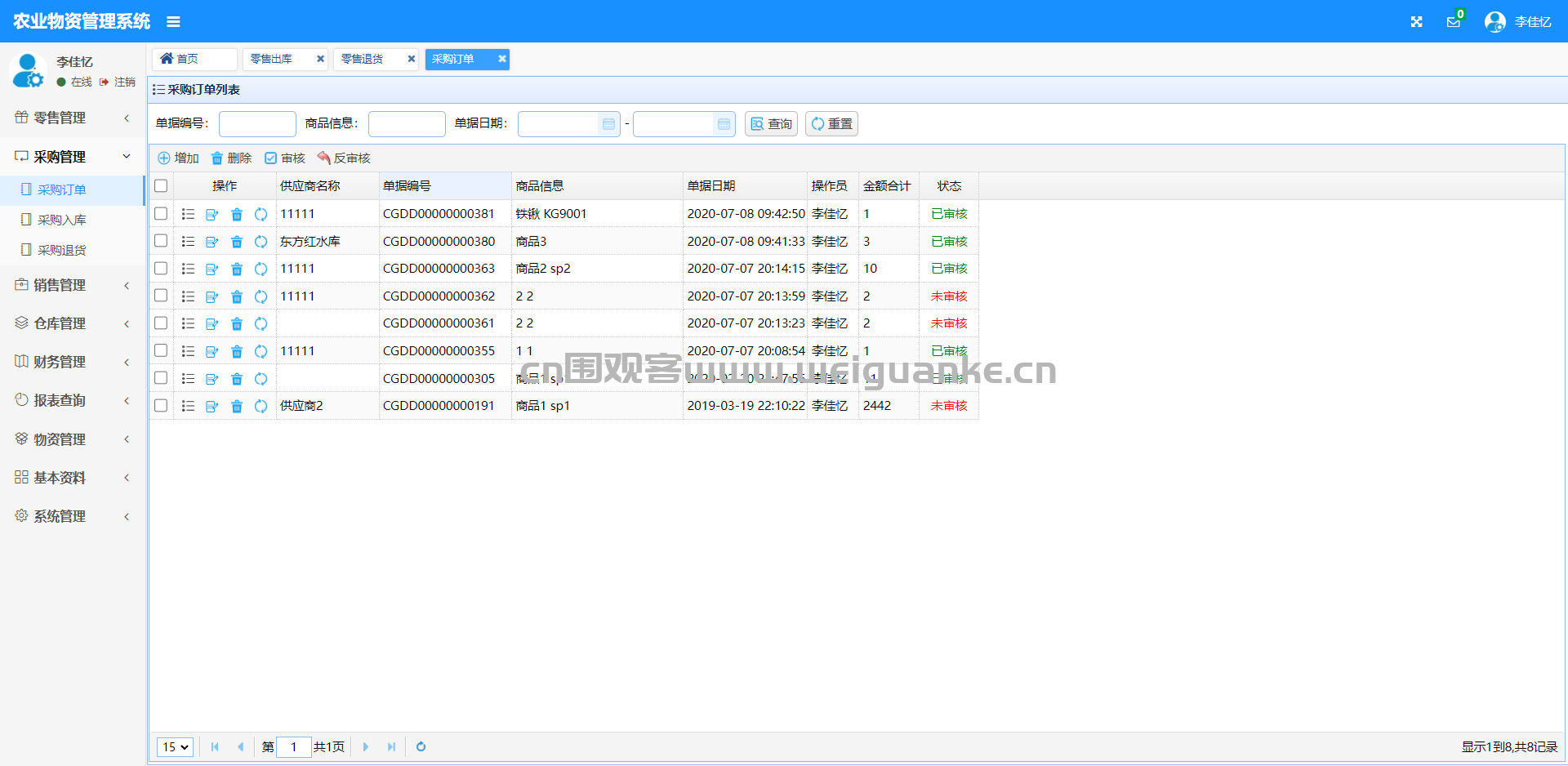Go to the next page arrow
Viewport: 1568px width, 766px height.
click(x=366, y=746)
